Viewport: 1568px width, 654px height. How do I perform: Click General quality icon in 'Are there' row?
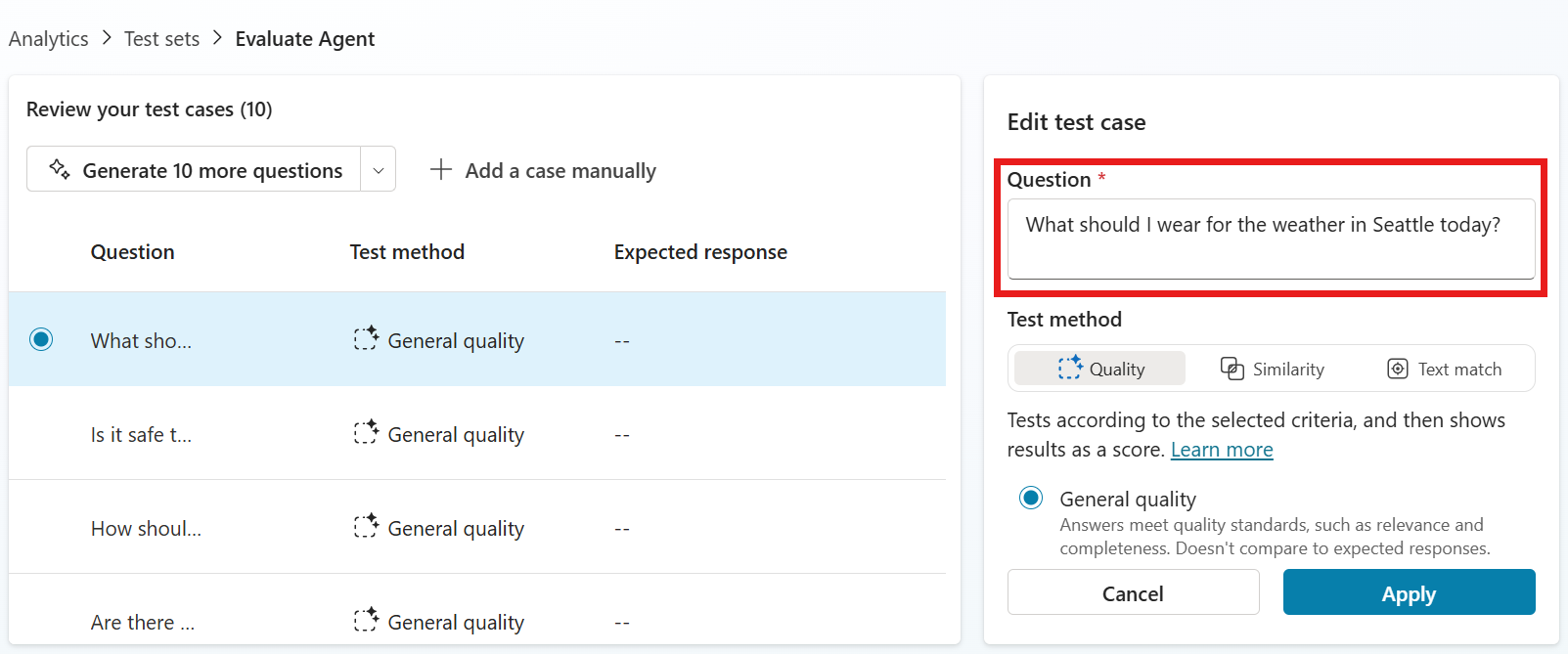click(x=366, y=621)
